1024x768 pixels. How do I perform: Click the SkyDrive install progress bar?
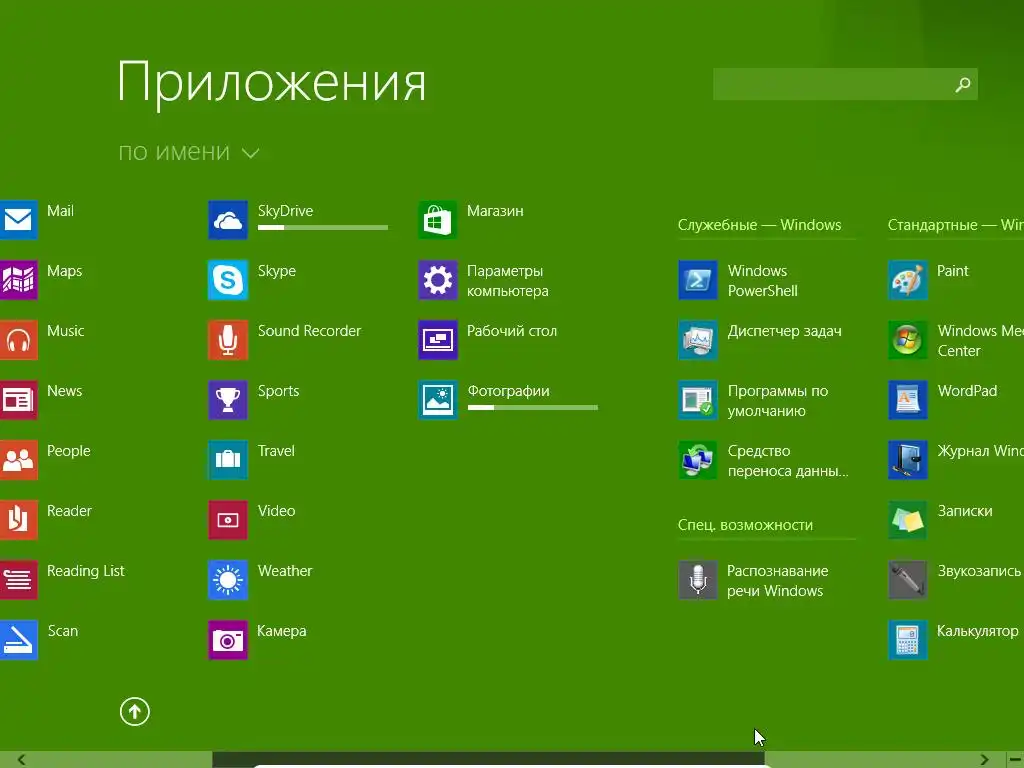[x=323, y=227]
